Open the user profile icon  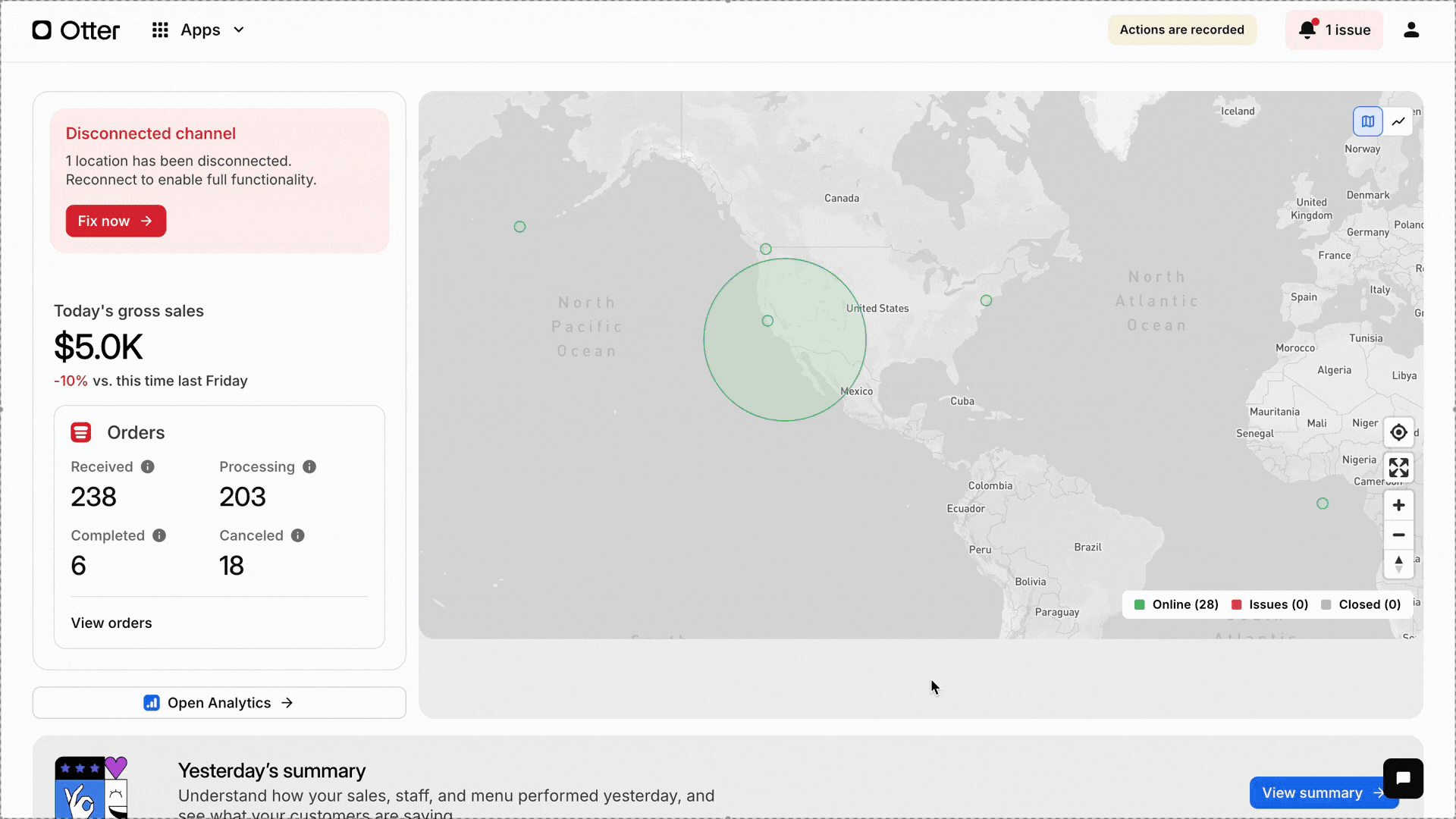click(x=1411, y=30)
